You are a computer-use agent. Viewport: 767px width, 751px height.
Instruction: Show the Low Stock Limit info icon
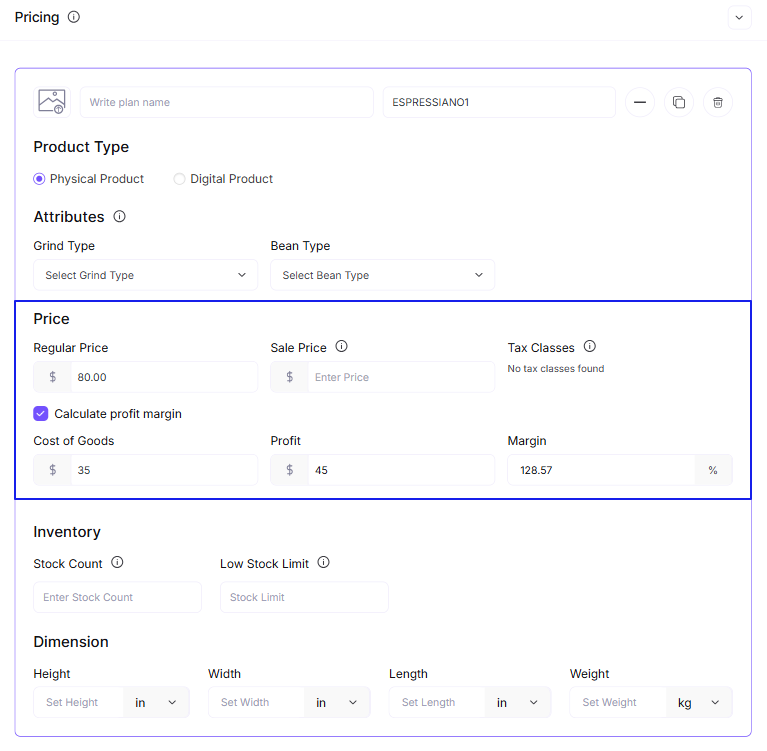(x=323, y=562)
